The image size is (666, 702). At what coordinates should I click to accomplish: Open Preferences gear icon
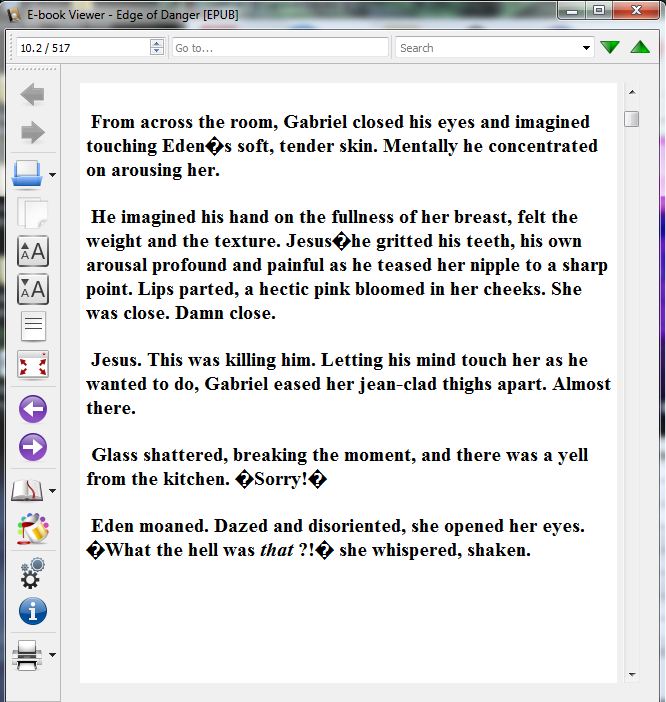tap(33, 573)
